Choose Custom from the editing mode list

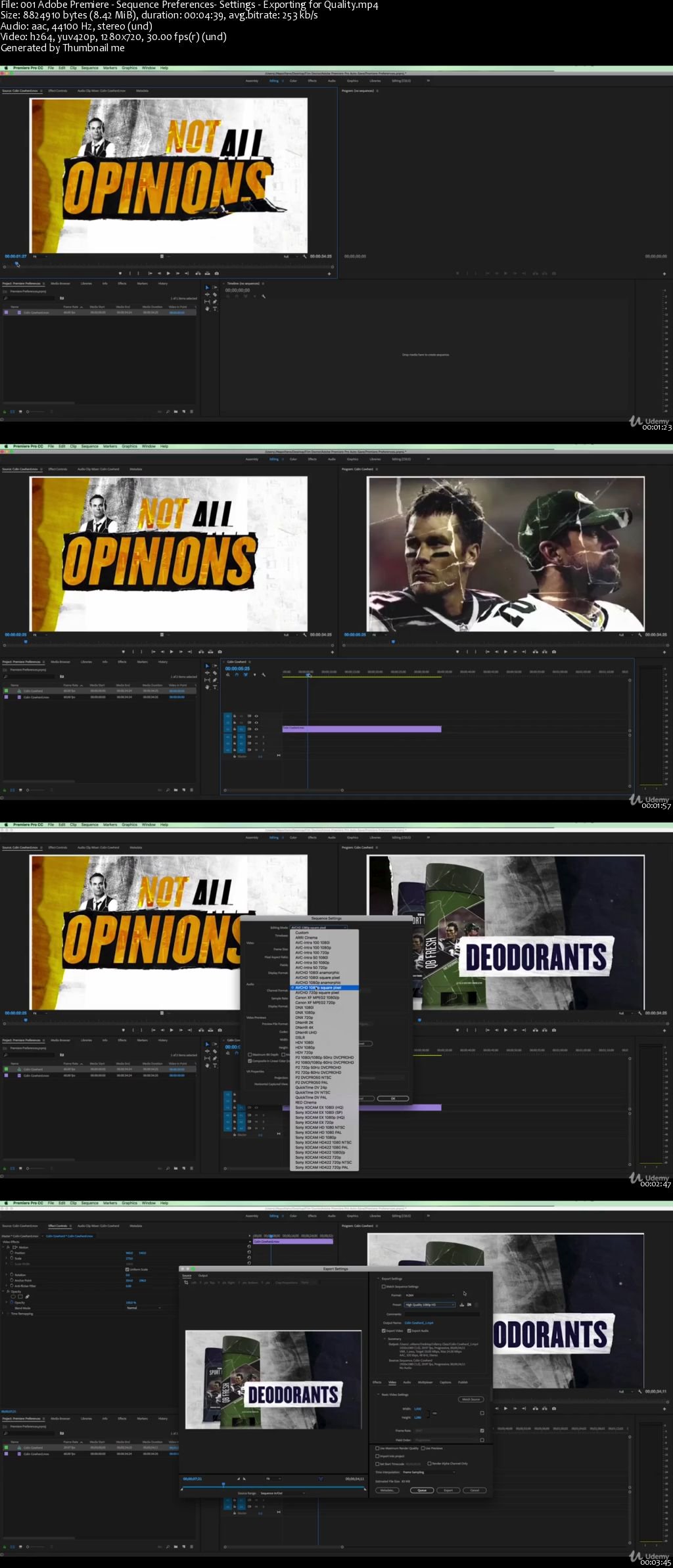(325, 933)
